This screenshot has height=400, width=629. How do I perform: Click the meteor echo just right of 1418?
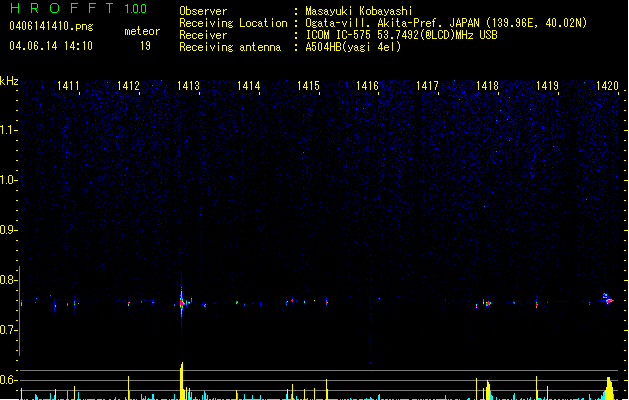click(487, 303)
